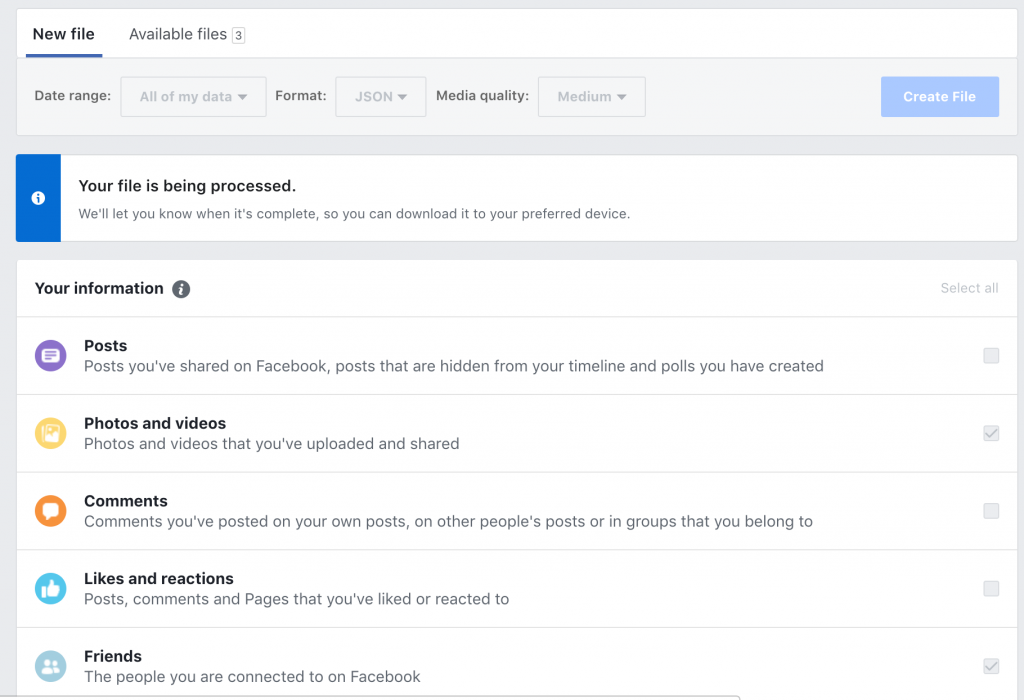Click the Friends row title
This screenshot has width=1024, height=700.
pyautogui.click(x=113, y=656)
